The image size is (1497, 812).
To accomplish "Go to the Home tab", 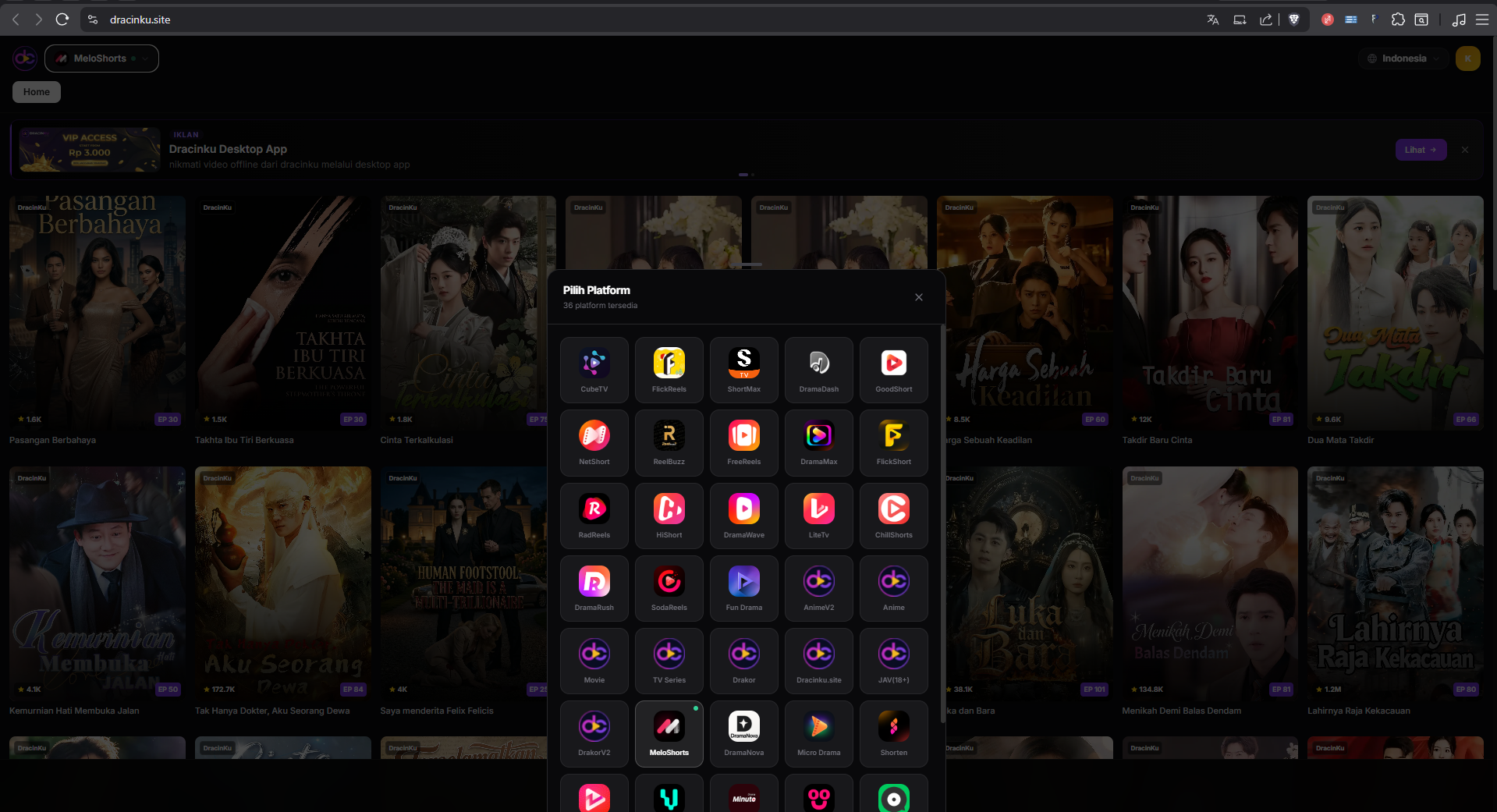I will click(x=37, y=92).
